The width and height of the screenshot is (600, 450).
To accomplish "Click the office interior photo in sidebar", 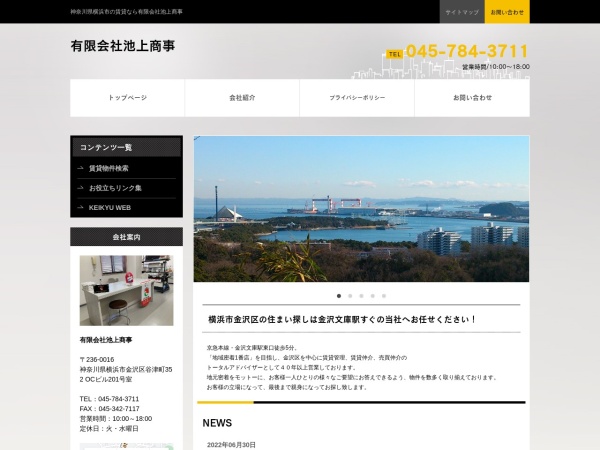I will 126,290.
